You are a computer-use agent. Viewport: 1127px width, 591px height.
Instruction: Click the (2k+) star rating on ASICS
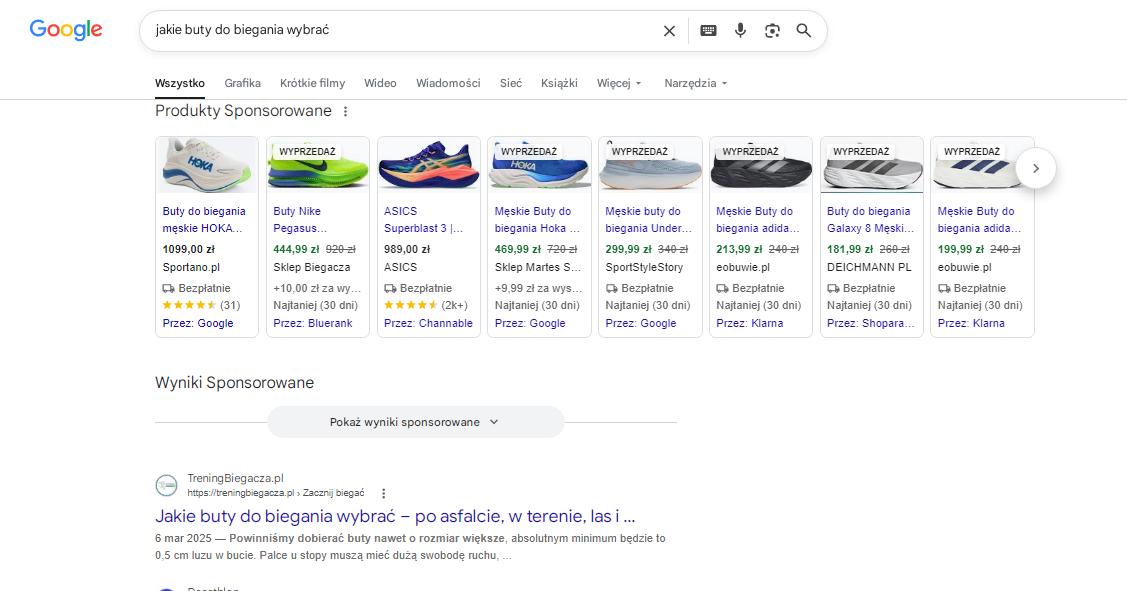coord(426,305)
